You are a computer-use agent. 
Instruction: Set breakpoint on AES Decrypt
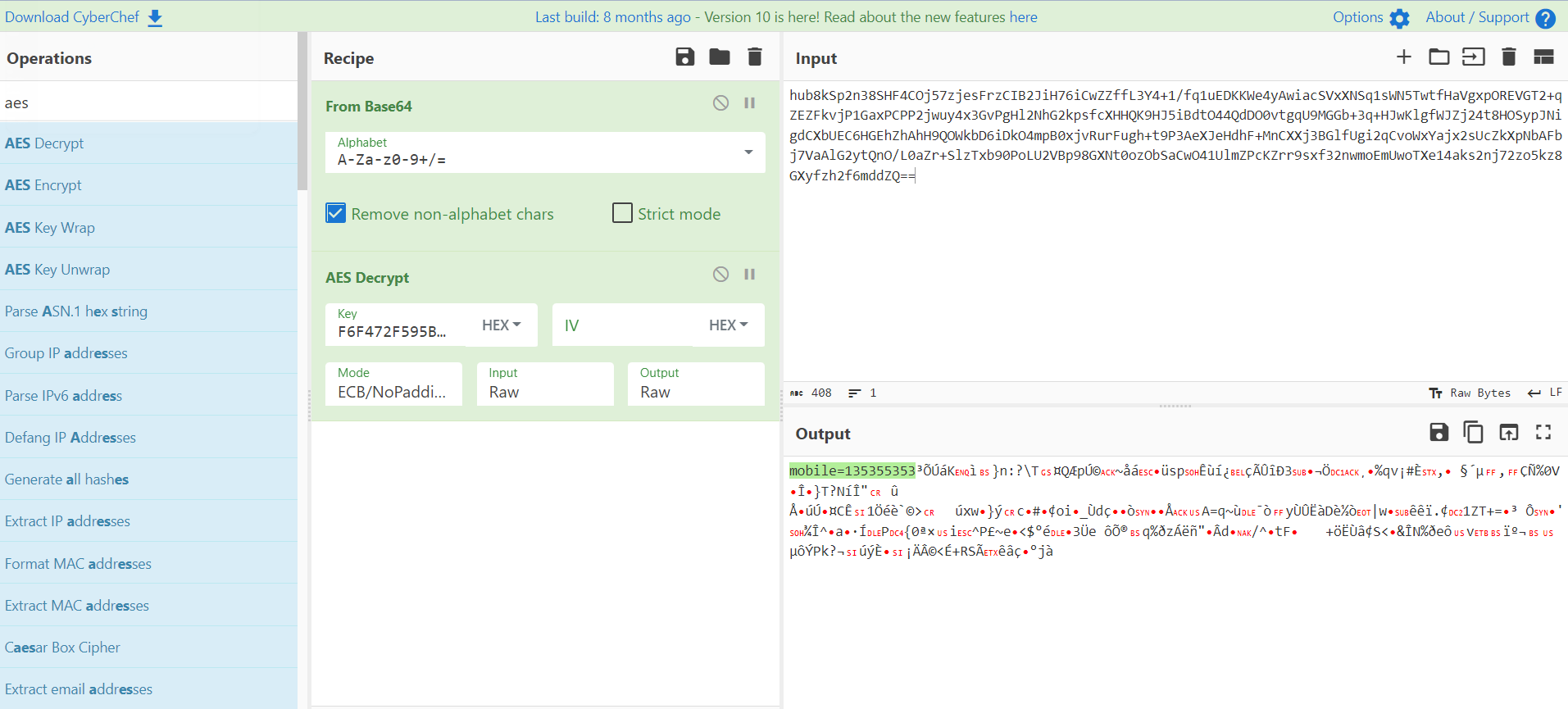pos(749,275)
